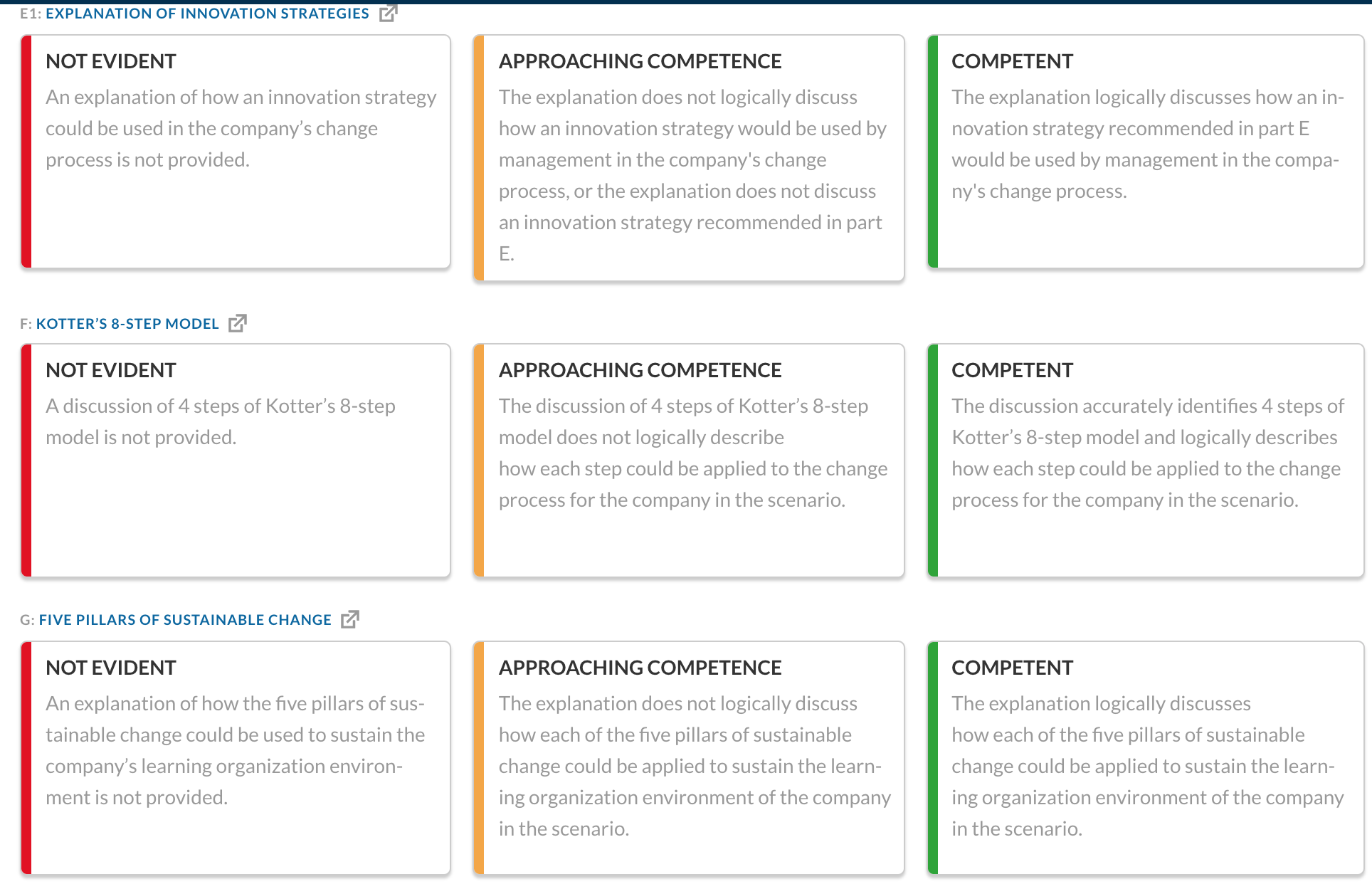The width and height of the screenshot is (1372, 884).
Task: Click the Competent heading in the E1 row
Action: point(1012,61)
